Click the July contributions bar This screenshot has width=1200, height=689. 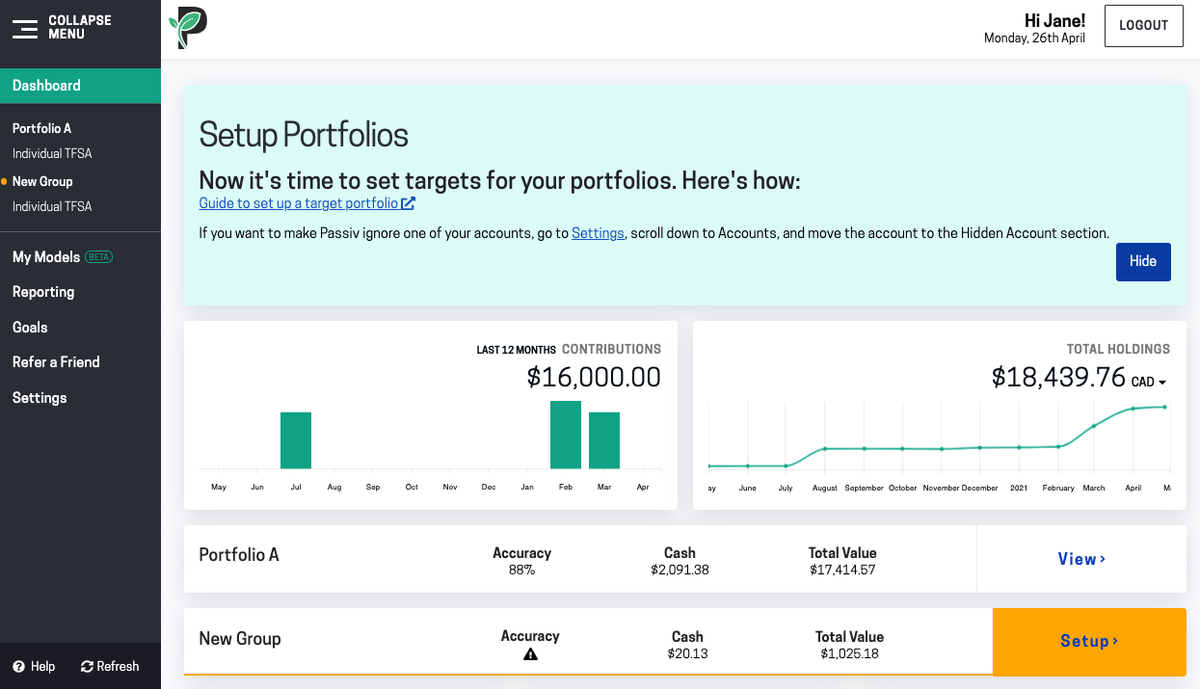[296, 440]
